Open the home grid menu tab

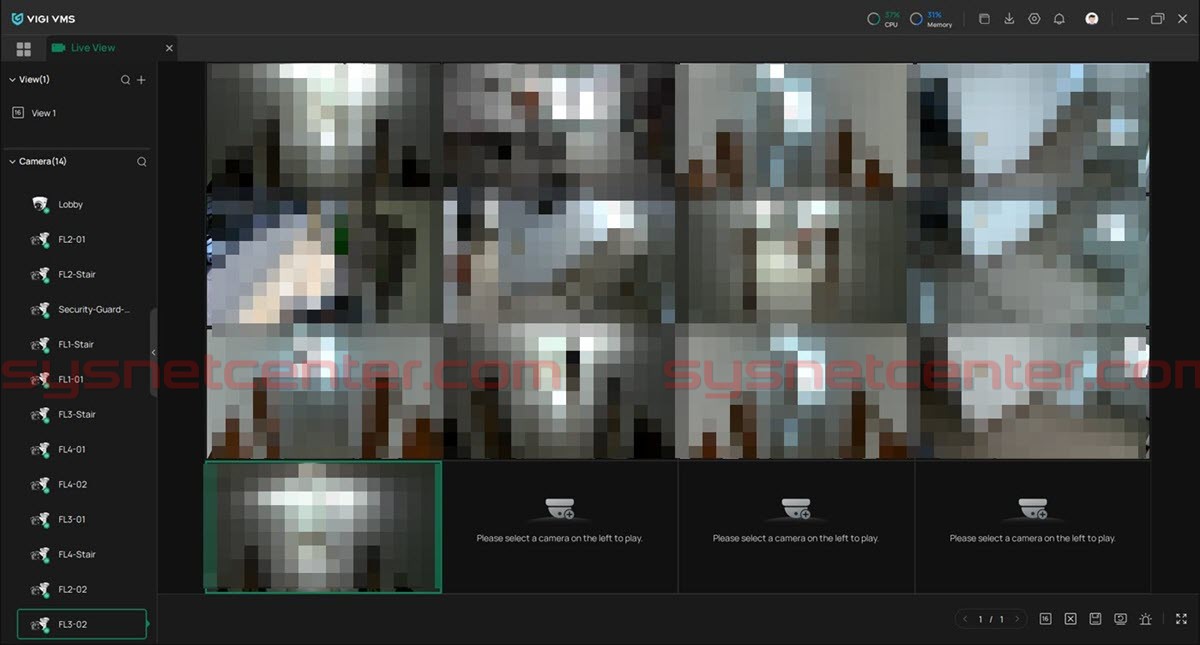click(24, 49)
